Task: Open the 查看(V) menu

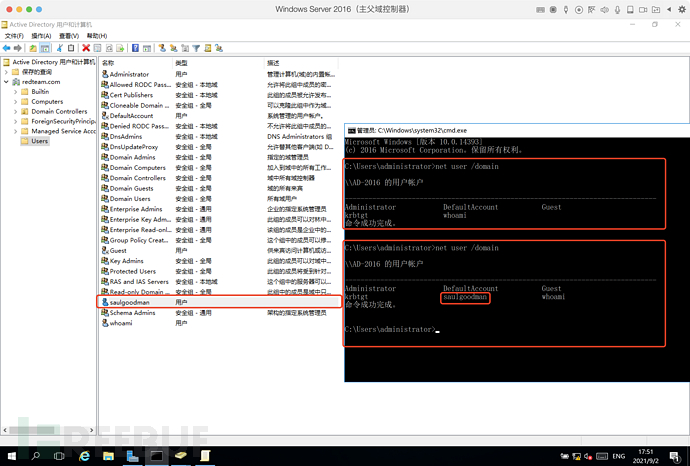Action: click(x=69, y=36)
